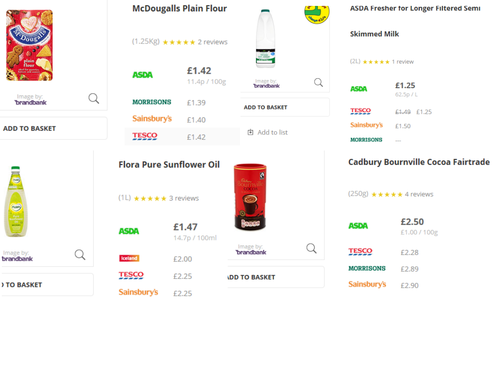Add McDougalls Plain Flour to basket
500x375 pixels.
click(54, 128)
